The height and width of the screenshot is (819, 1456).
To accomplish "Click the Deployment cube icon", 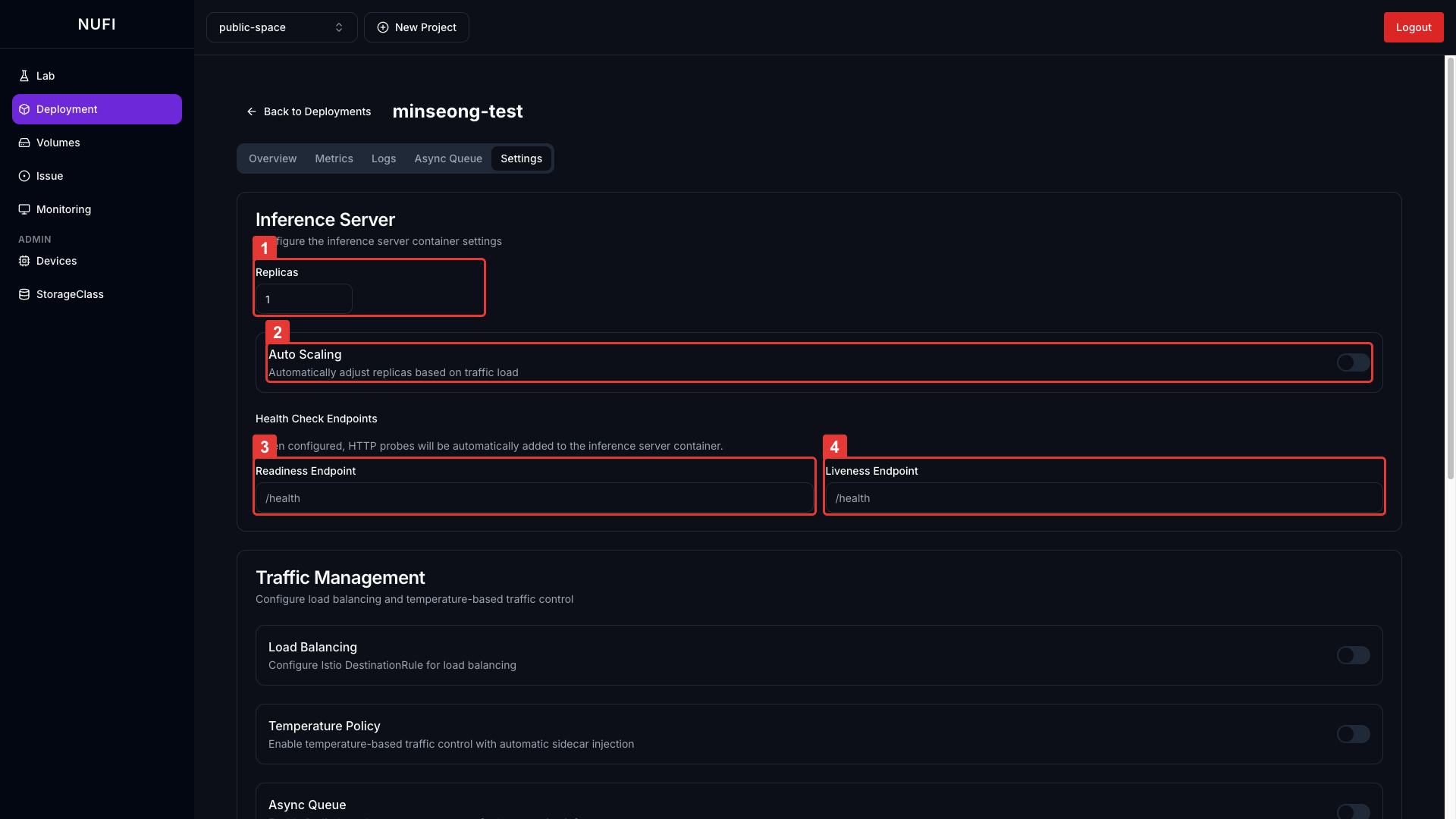I will point(24,109).
